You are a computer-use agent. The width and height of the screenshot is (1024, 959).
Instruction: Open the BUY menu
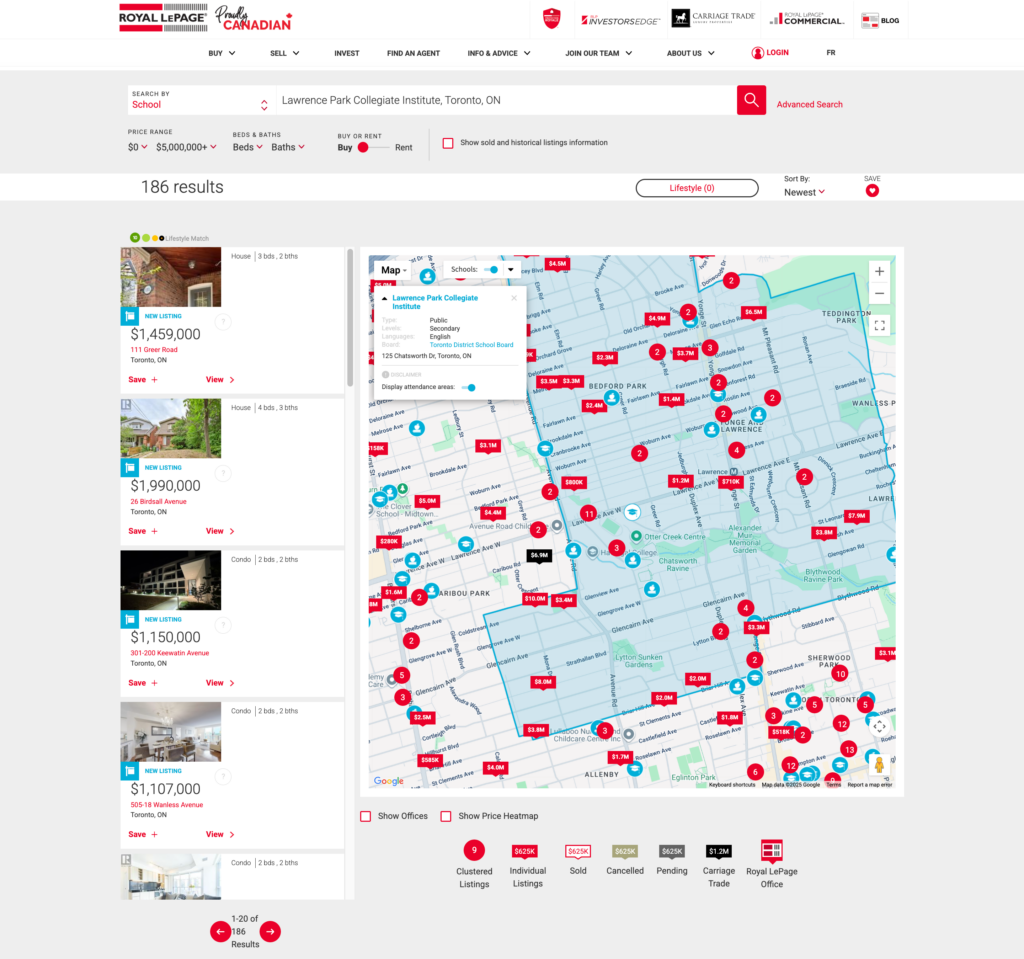pyautogui.click(x=221, y=53)
